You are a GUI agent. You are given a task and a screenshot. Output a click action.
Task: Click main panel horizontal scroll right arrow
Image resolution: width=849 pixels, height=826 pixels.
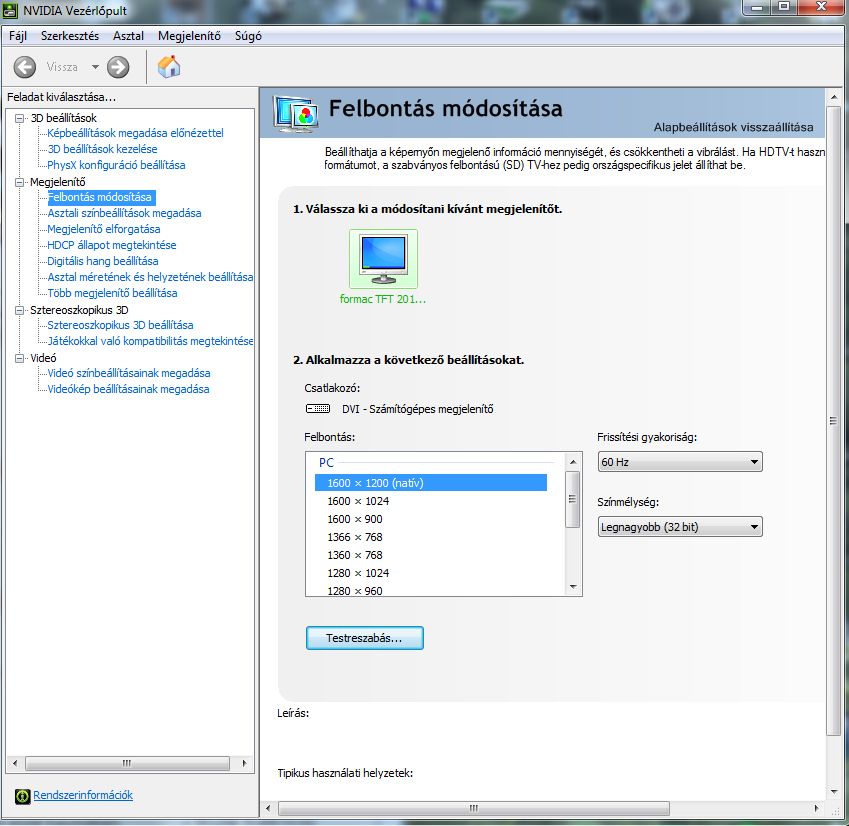point(817,808)
